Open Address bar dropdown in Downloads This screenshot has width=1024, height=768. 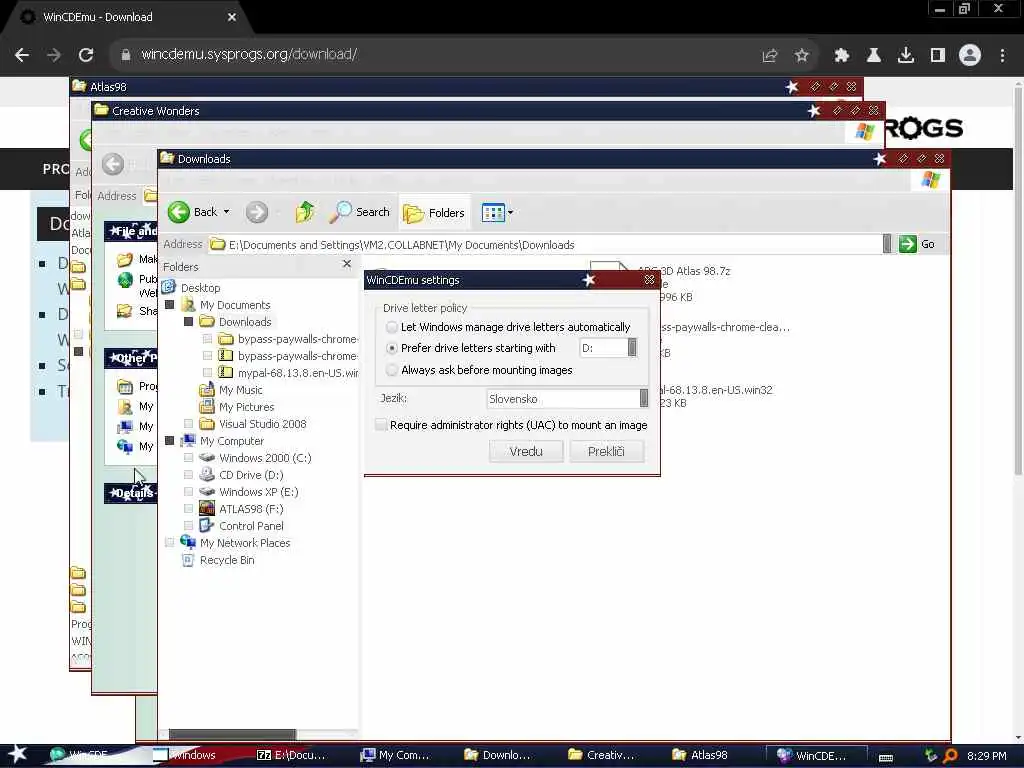tap(887, 244)
